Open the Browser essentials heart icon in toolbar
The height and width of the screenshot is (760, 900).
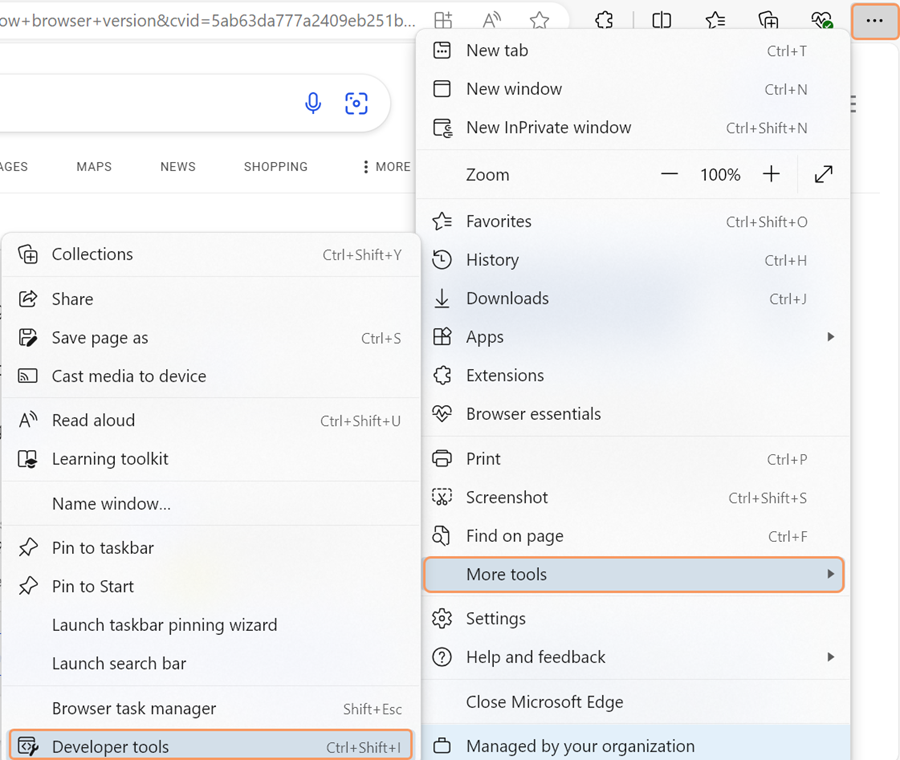pyautogui.click(x=821, y=21)
